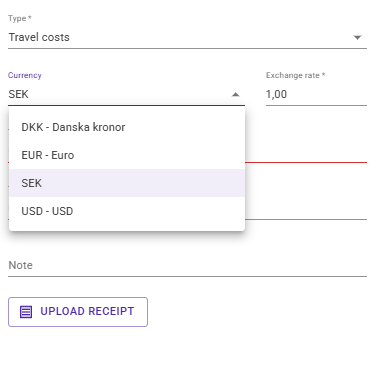385x365 pixels.
Task: Pick the highlighted SEK option in the list
Action: click(x=127, y=183)
